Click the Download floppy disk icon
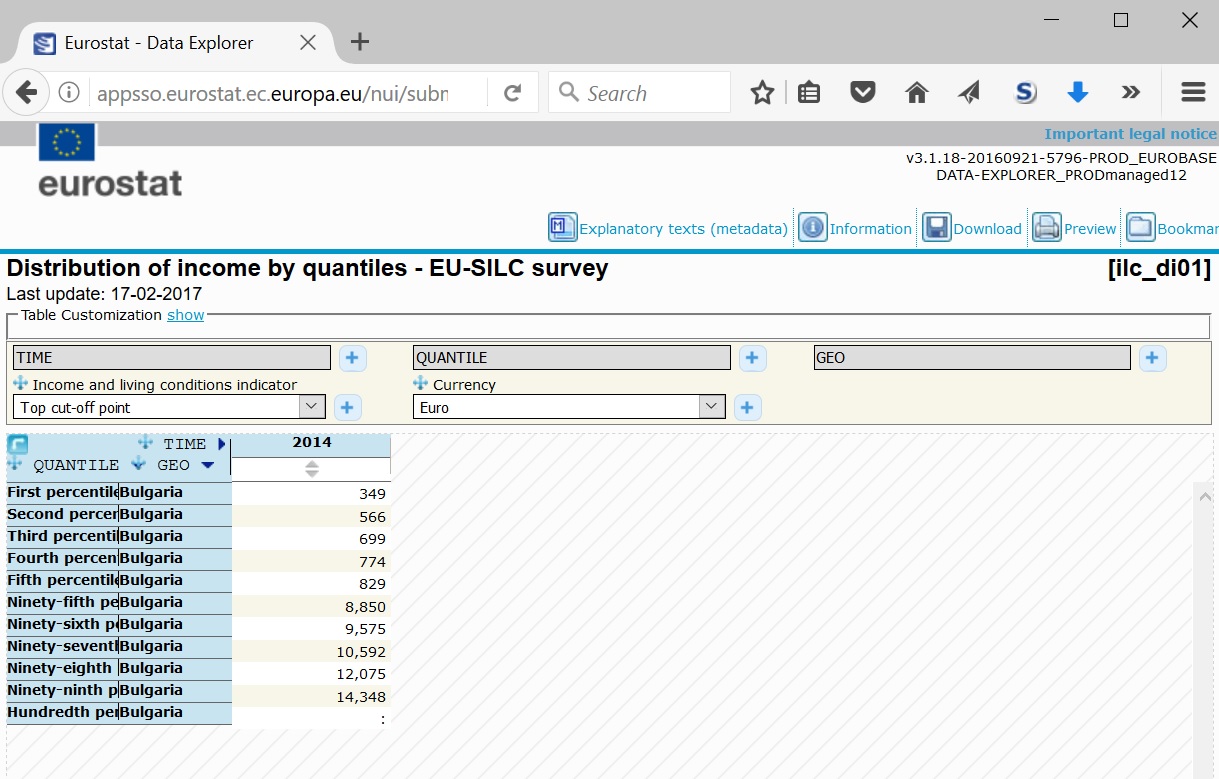 (936, 227)
